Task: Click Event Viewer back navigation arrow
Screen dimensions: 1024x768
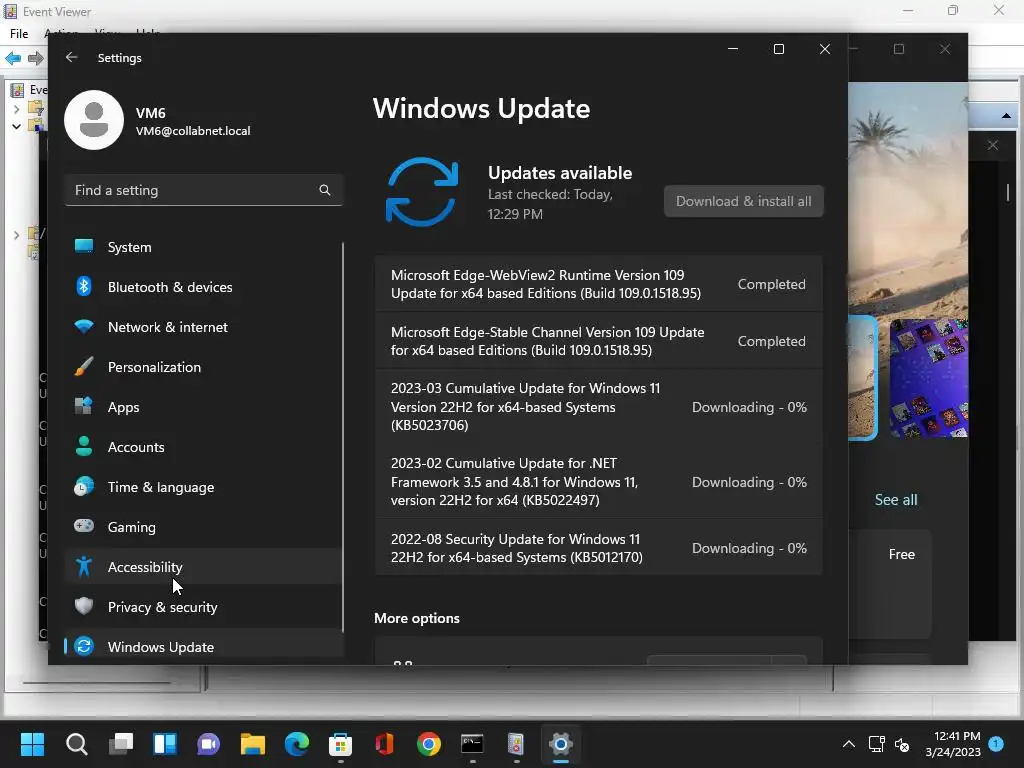Action: [x=13, y=58]
